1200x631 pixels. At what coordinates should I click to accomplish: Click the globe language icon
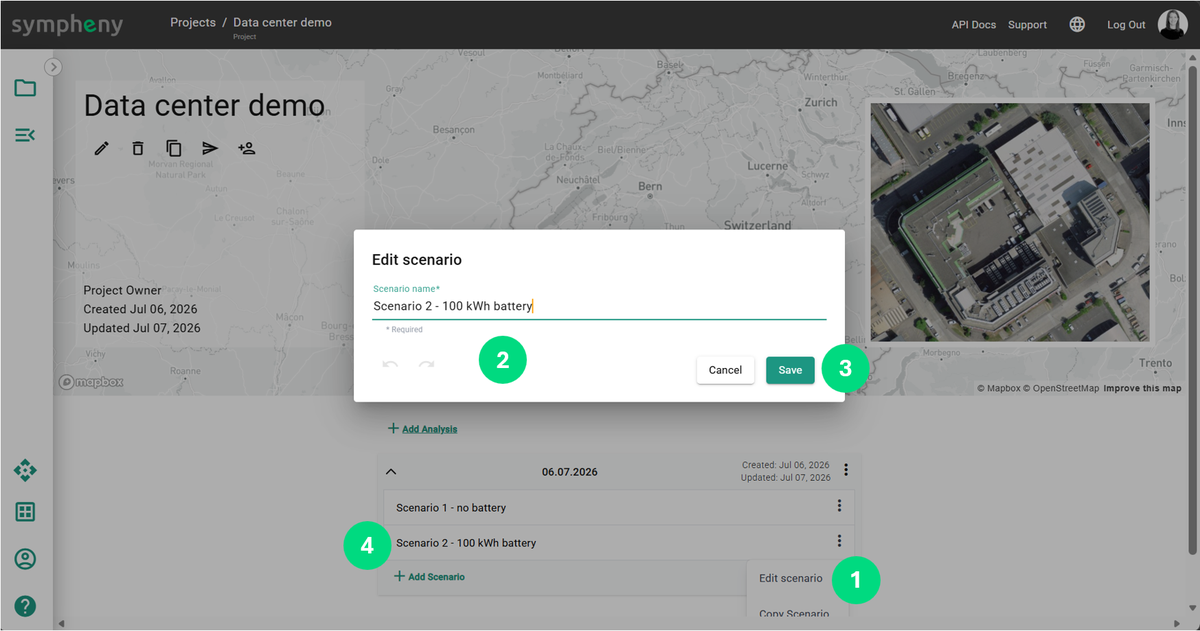pos(1077,25)
